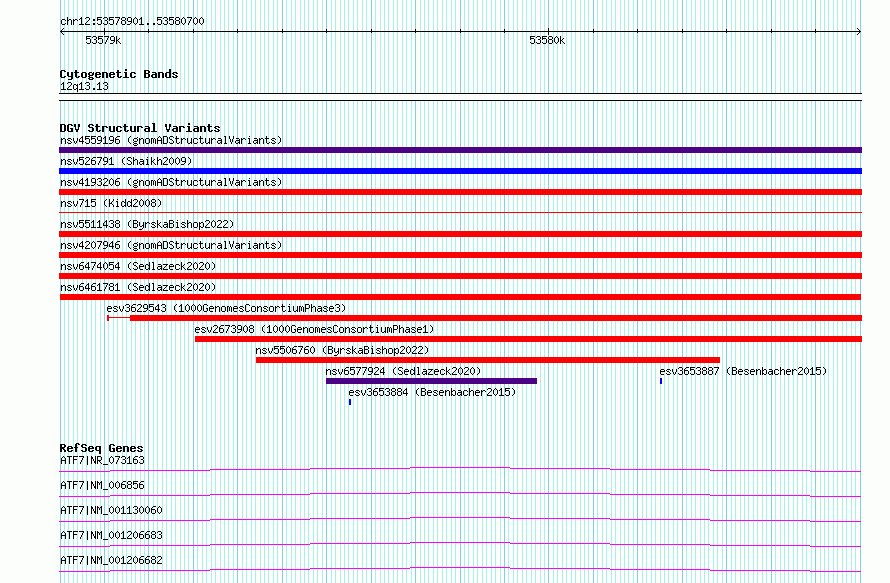
Task: Open the nsv715 (Kidd2008) label
Action: tap(111, 203)
